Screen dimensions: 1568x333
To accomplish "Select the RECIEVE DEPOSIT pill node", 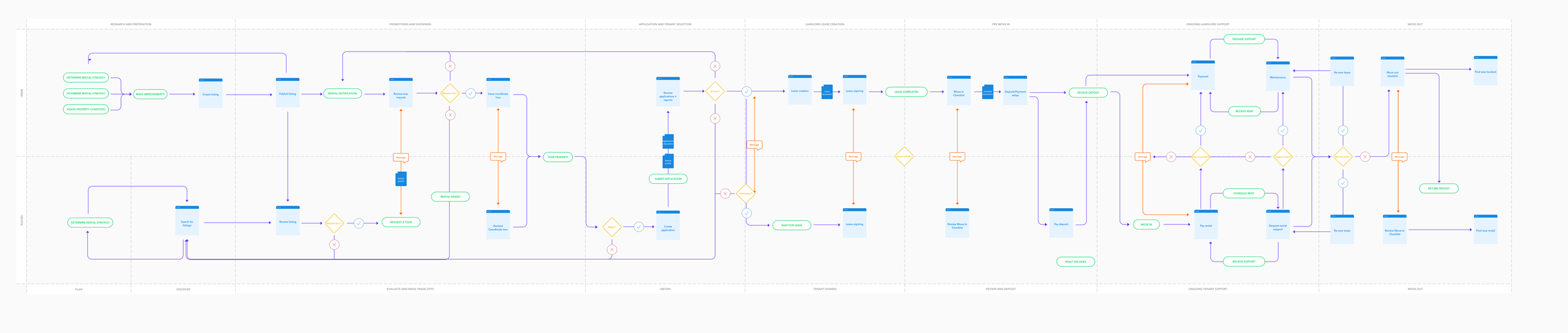I will [1088, 93].
